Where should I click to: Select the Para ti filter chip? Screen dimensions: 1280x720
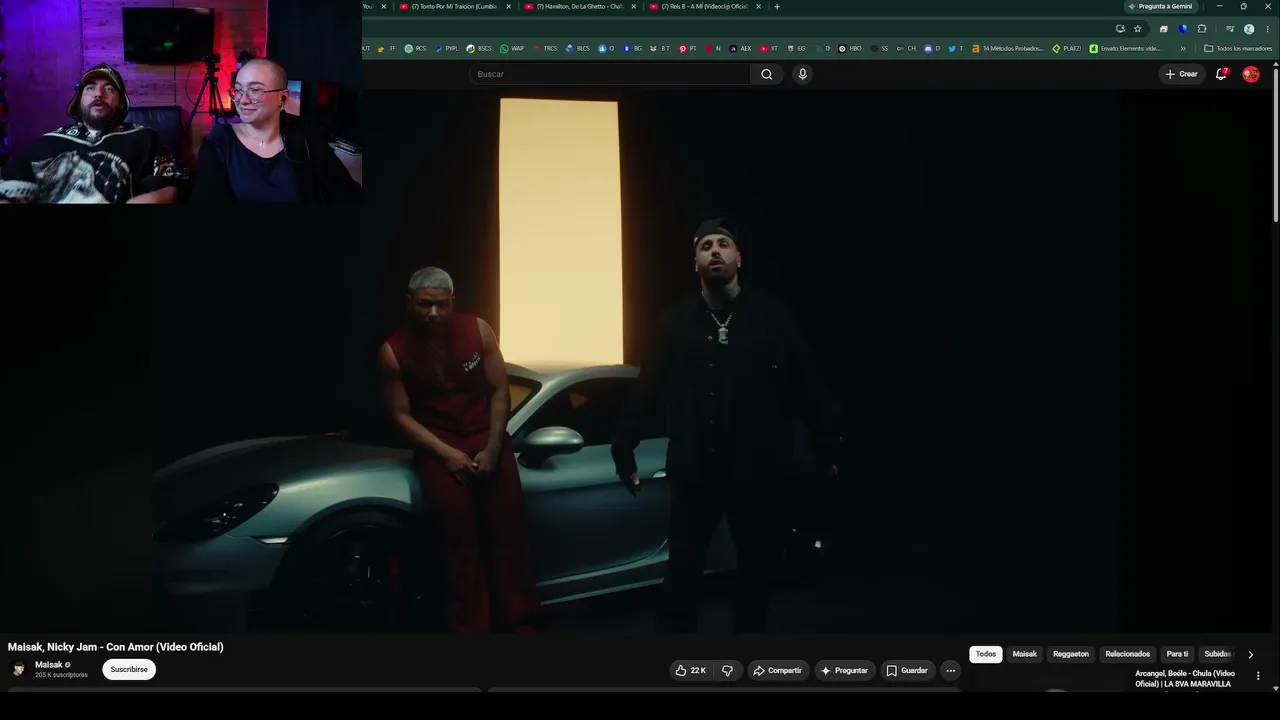pos(1177,654)
